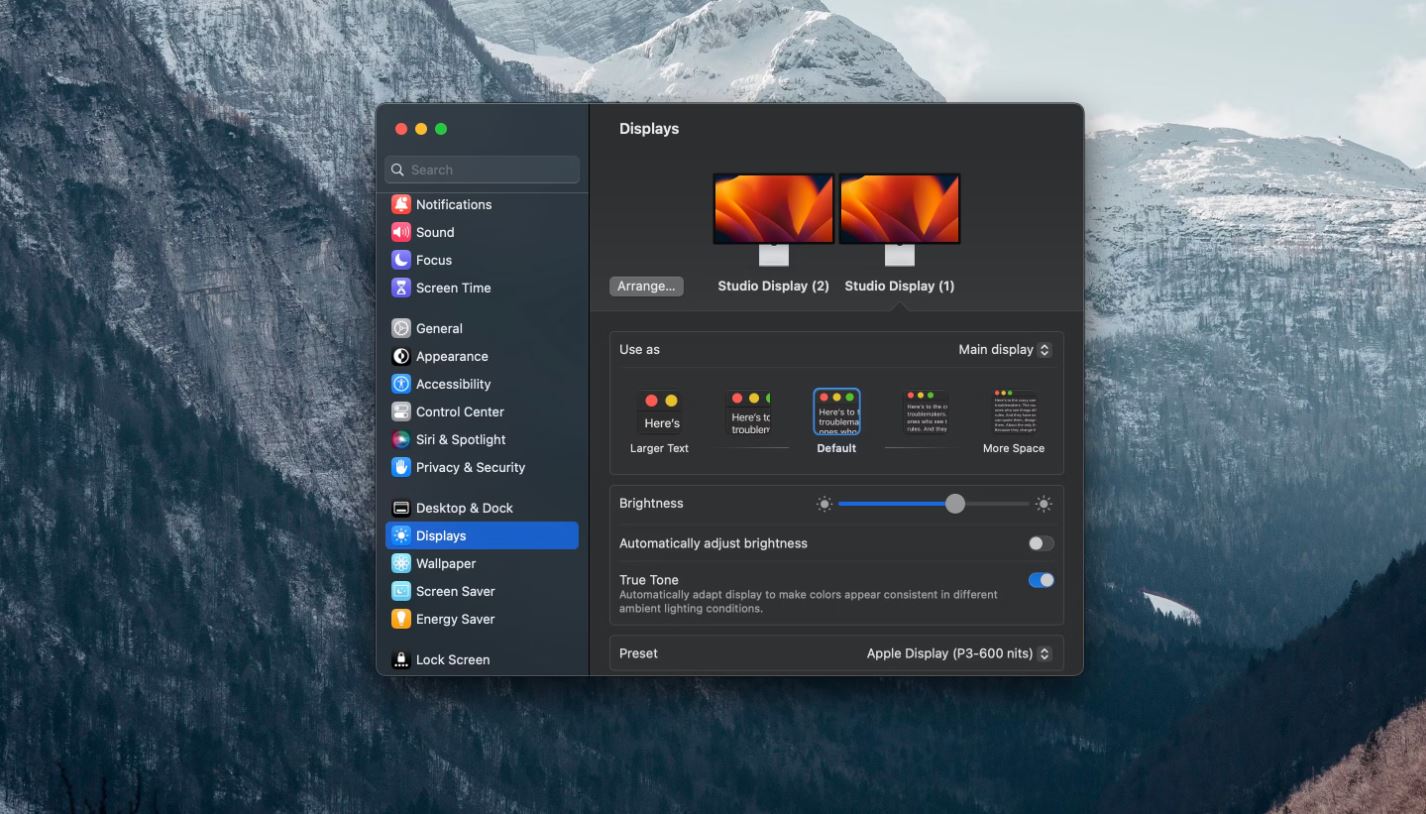Click the General gear icon
Screen dimensions: 1426x814
coord(401,328)
